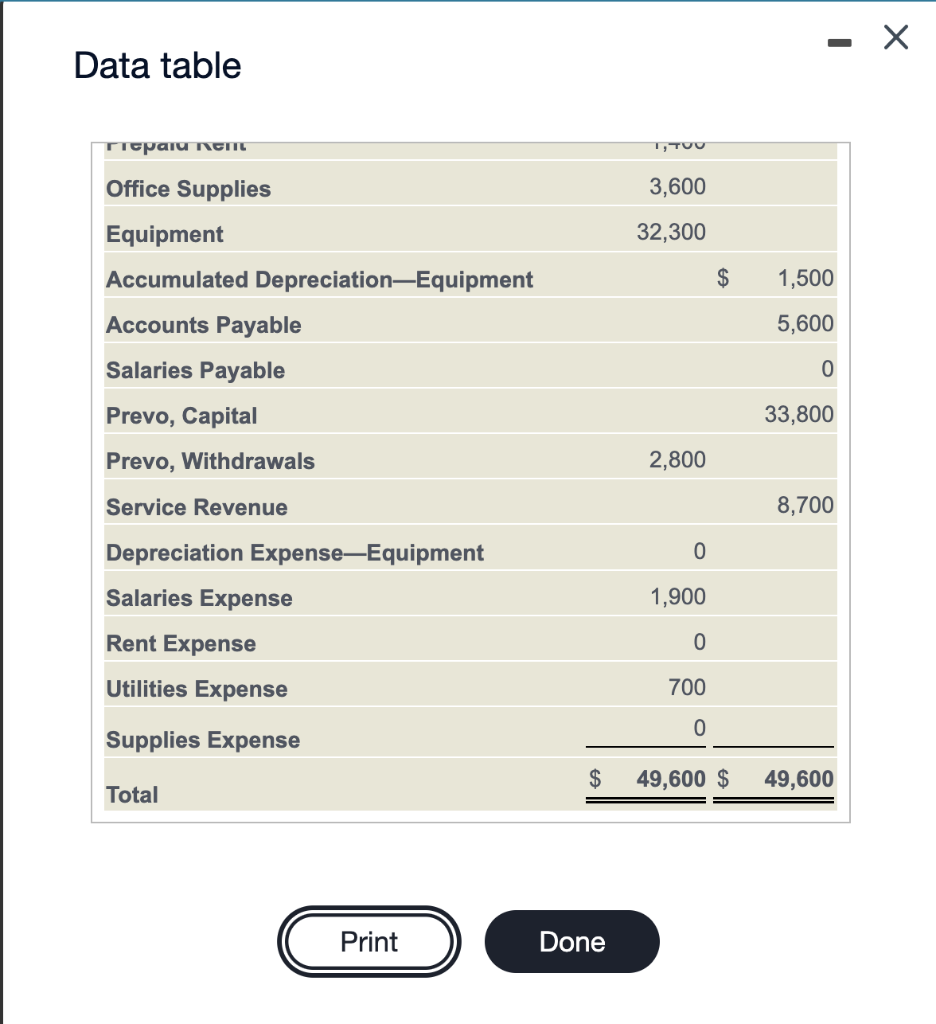Viewport: 936px width, 1024px height.
Task: Click the Depreciation Expense—Equipment label
Action: click(x=294, y=552)
